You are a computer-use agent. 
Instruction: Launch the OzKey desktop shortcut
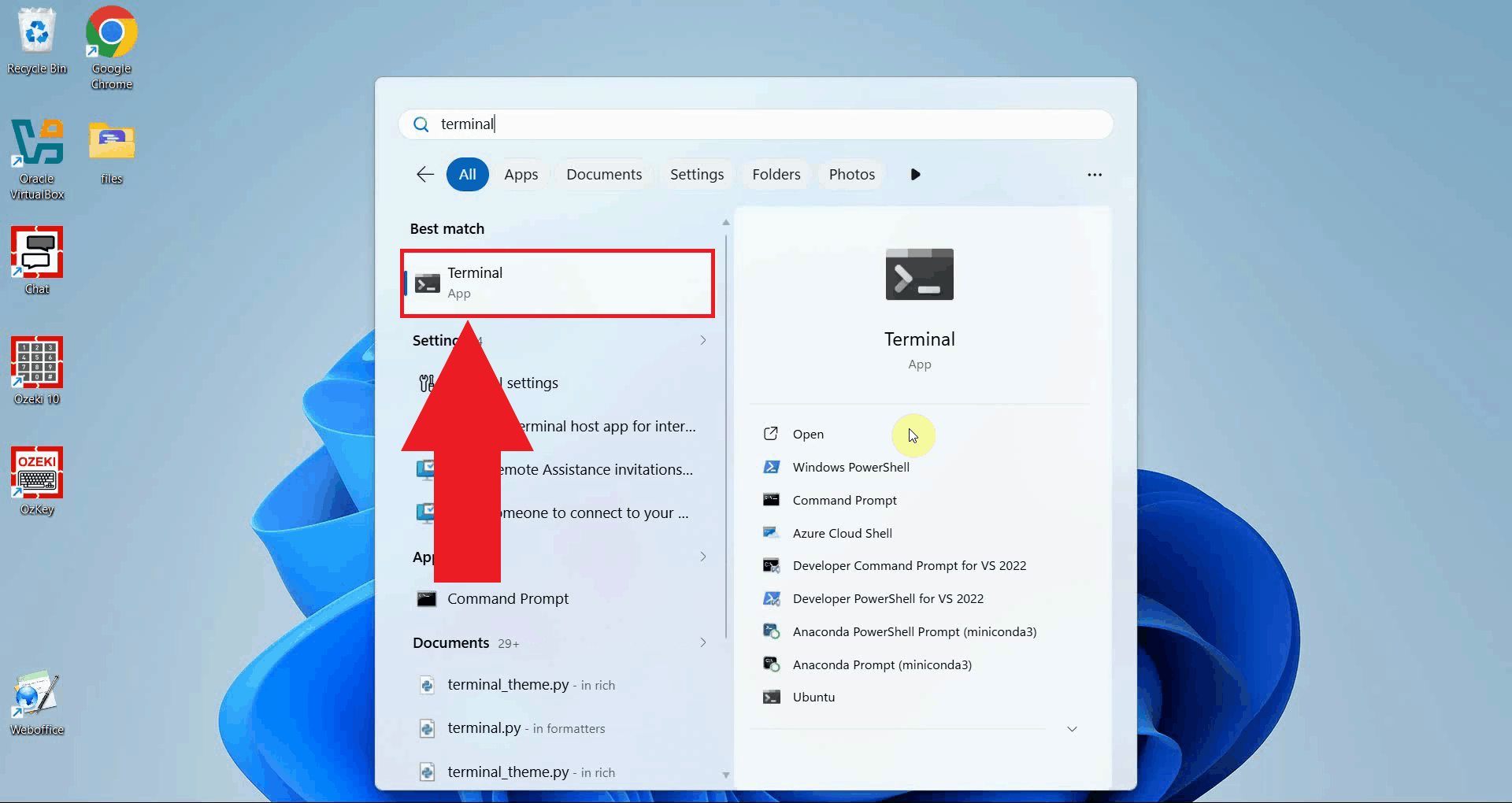[x=37, y=481]
